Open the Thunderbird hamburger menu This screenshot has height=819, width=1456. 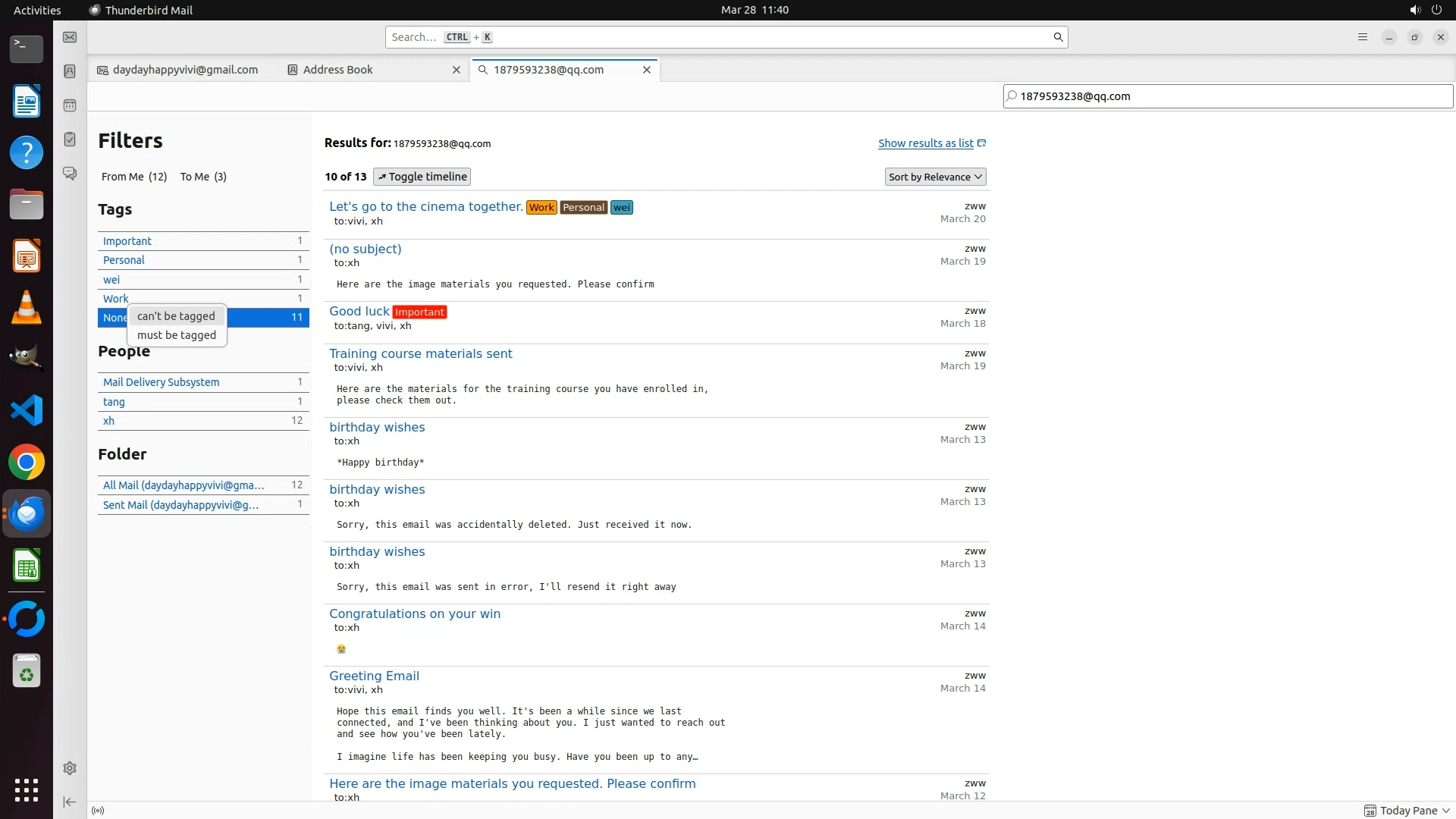[1363, 37]
